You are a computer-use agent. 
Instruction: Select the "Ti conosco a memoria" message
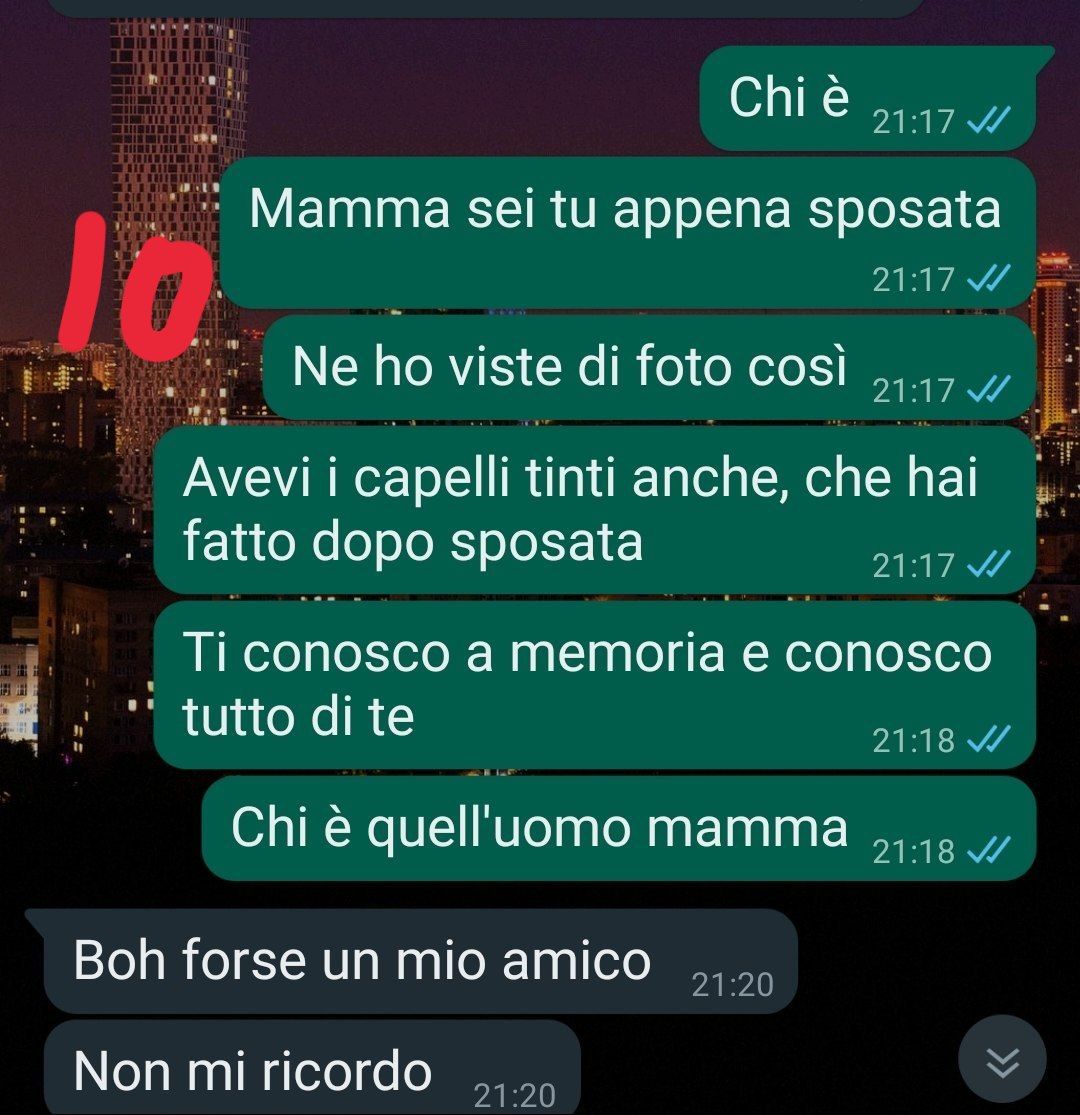(x=594, y=685)
